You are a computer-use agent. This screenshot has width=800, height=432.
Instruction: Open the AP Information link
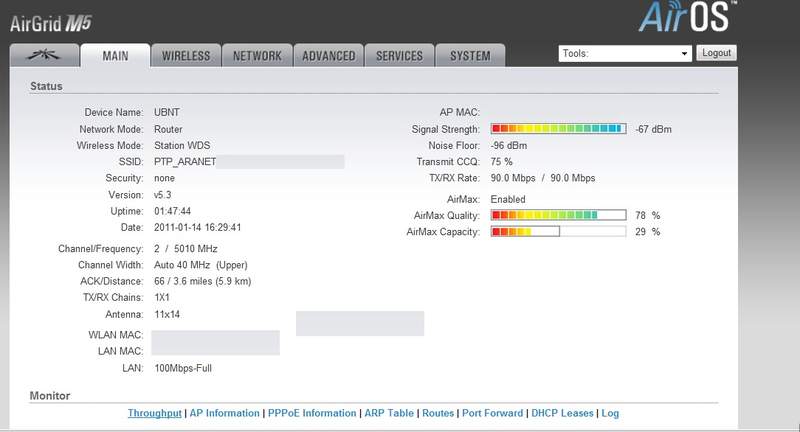coord(225,413)
